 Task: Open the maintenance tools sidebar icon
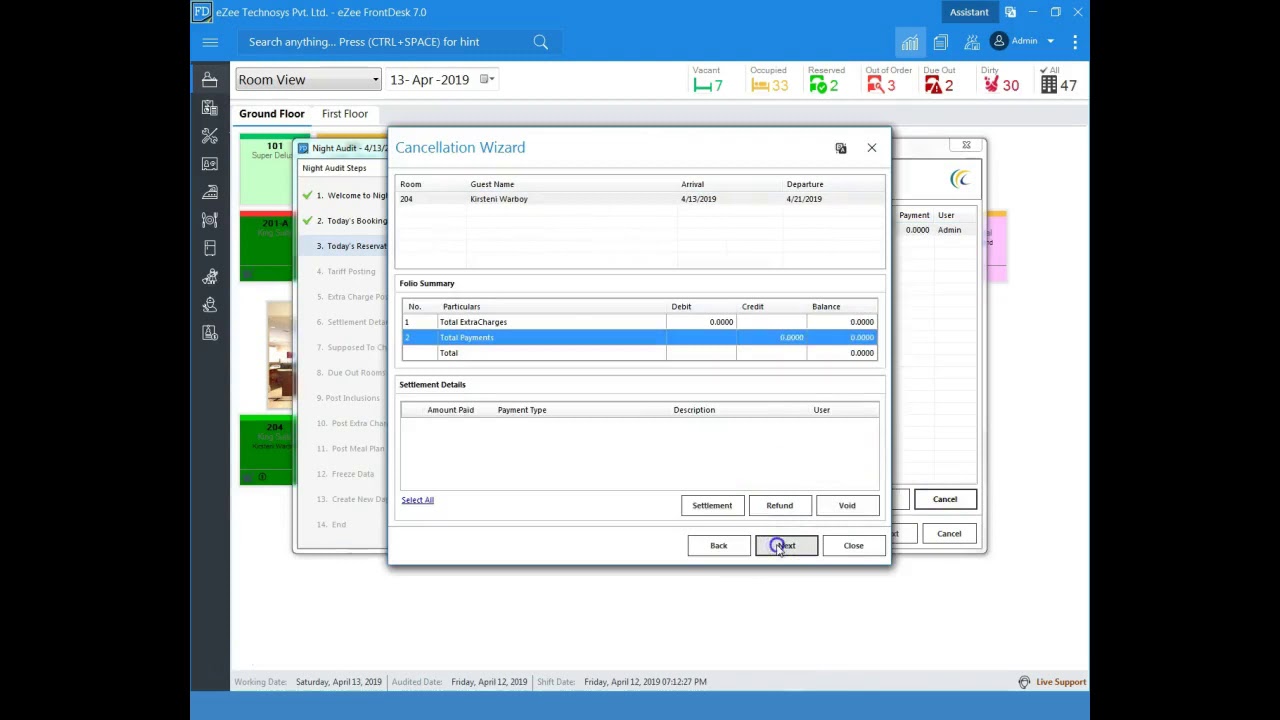(x=210, y=135)
